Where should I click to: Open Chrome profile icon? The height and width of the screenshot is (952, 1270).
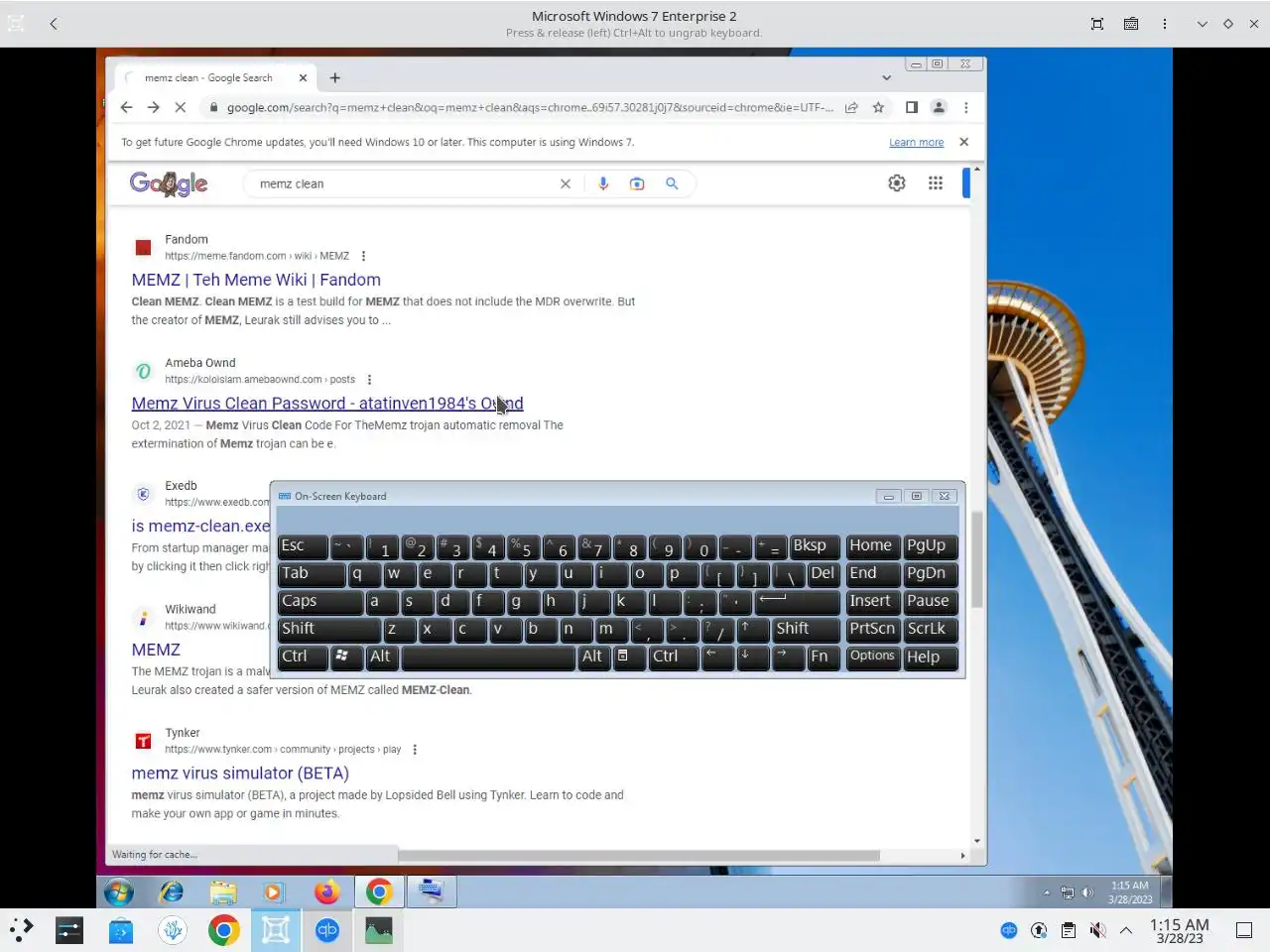pos(939,107)
